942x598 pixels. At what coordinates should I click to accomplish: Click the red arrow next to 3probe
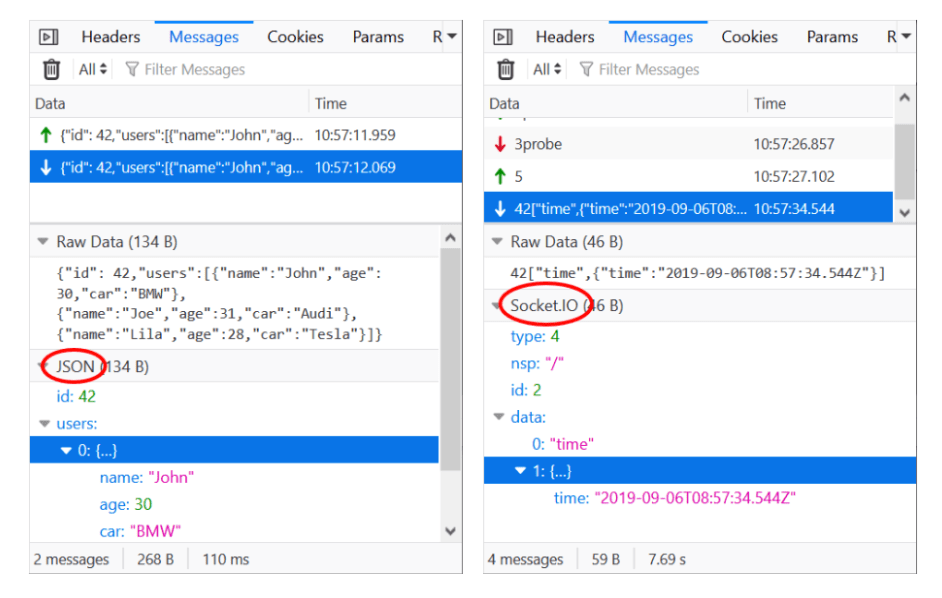(499, 144)
